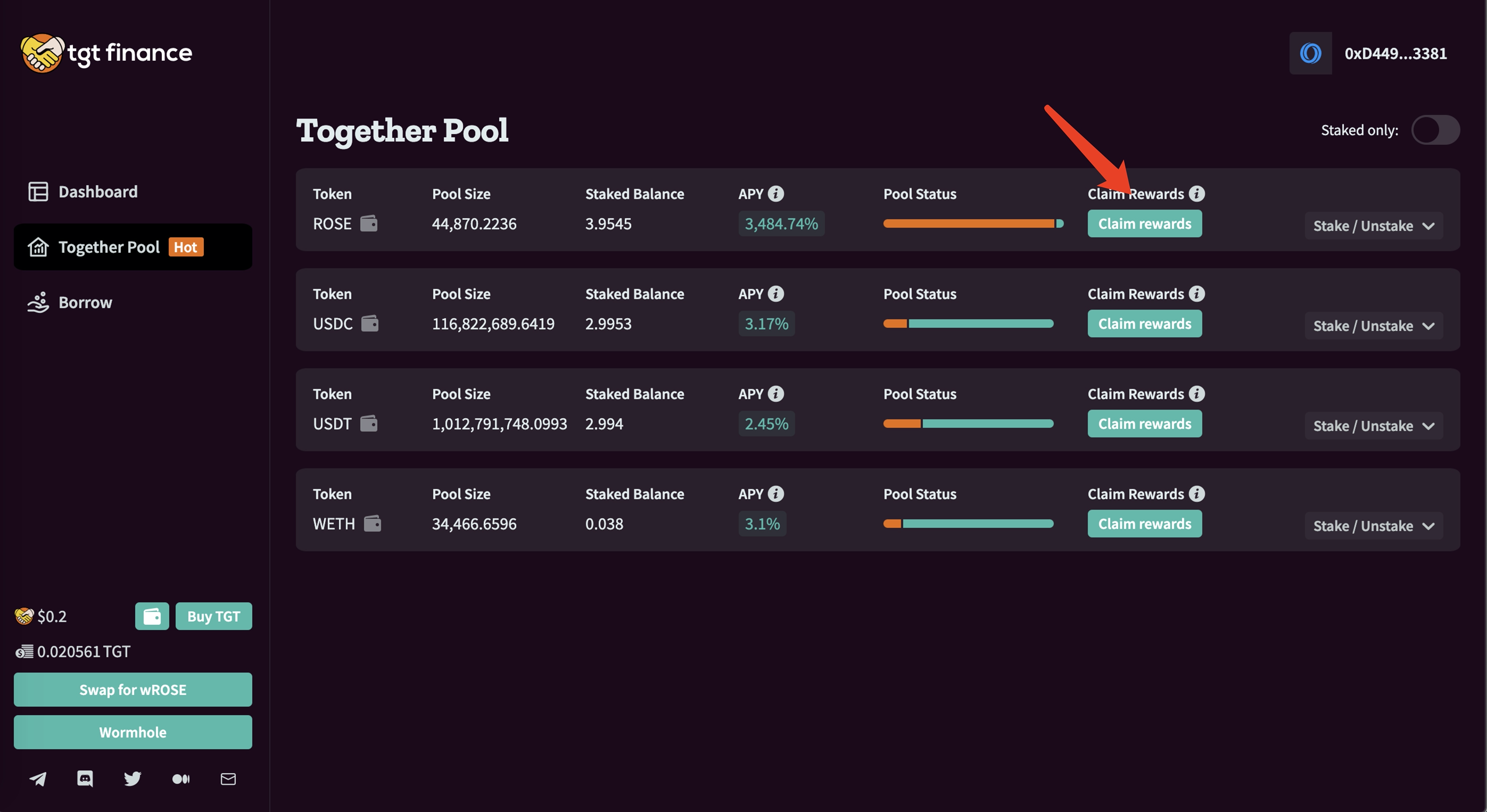Click the wallet icon next to ROSE
The height and width of the screenshot is (812, 1487).
369,223
